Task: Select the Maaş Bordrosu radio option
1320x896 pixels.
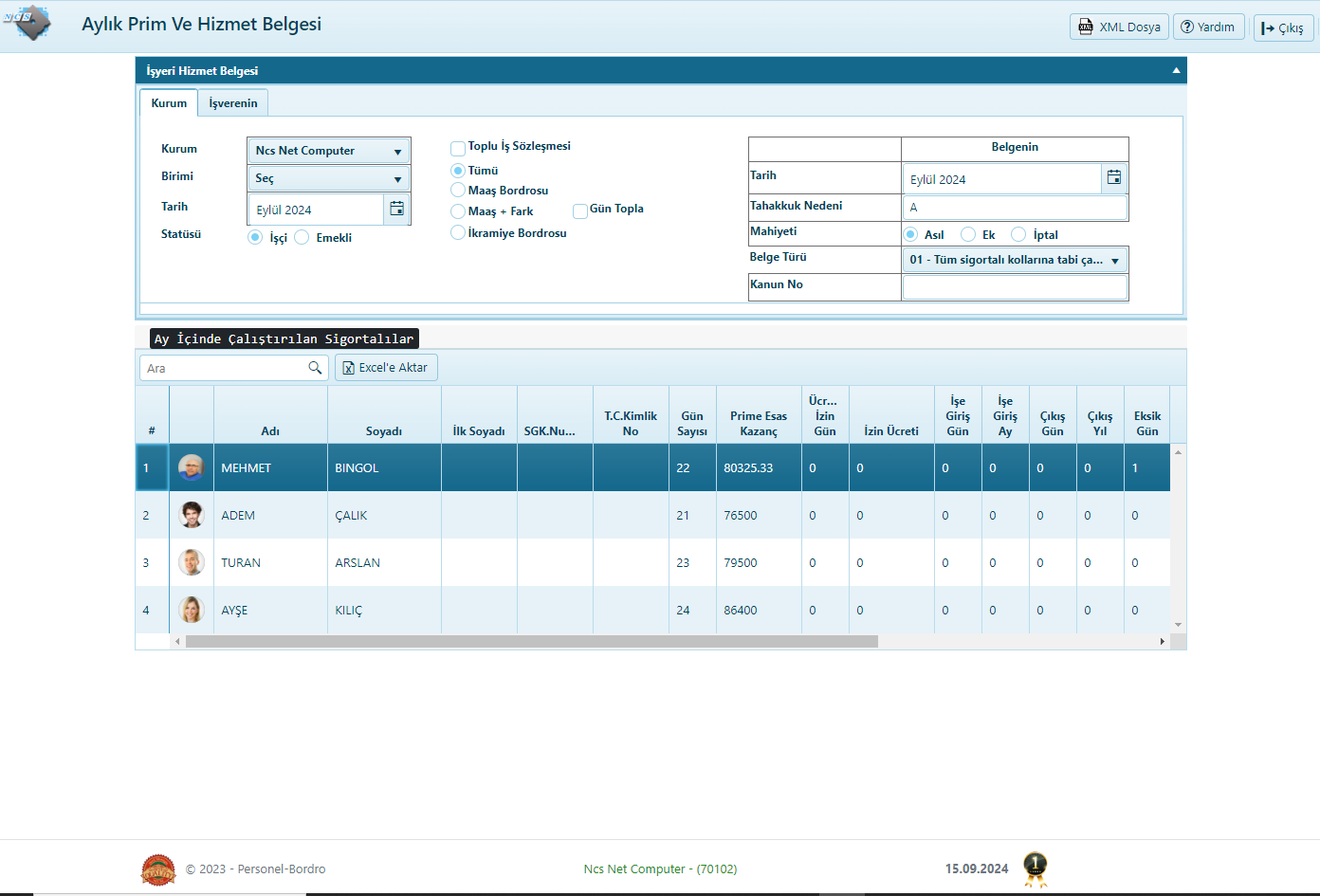Action: pyautogui.click(x=458, y=191)
